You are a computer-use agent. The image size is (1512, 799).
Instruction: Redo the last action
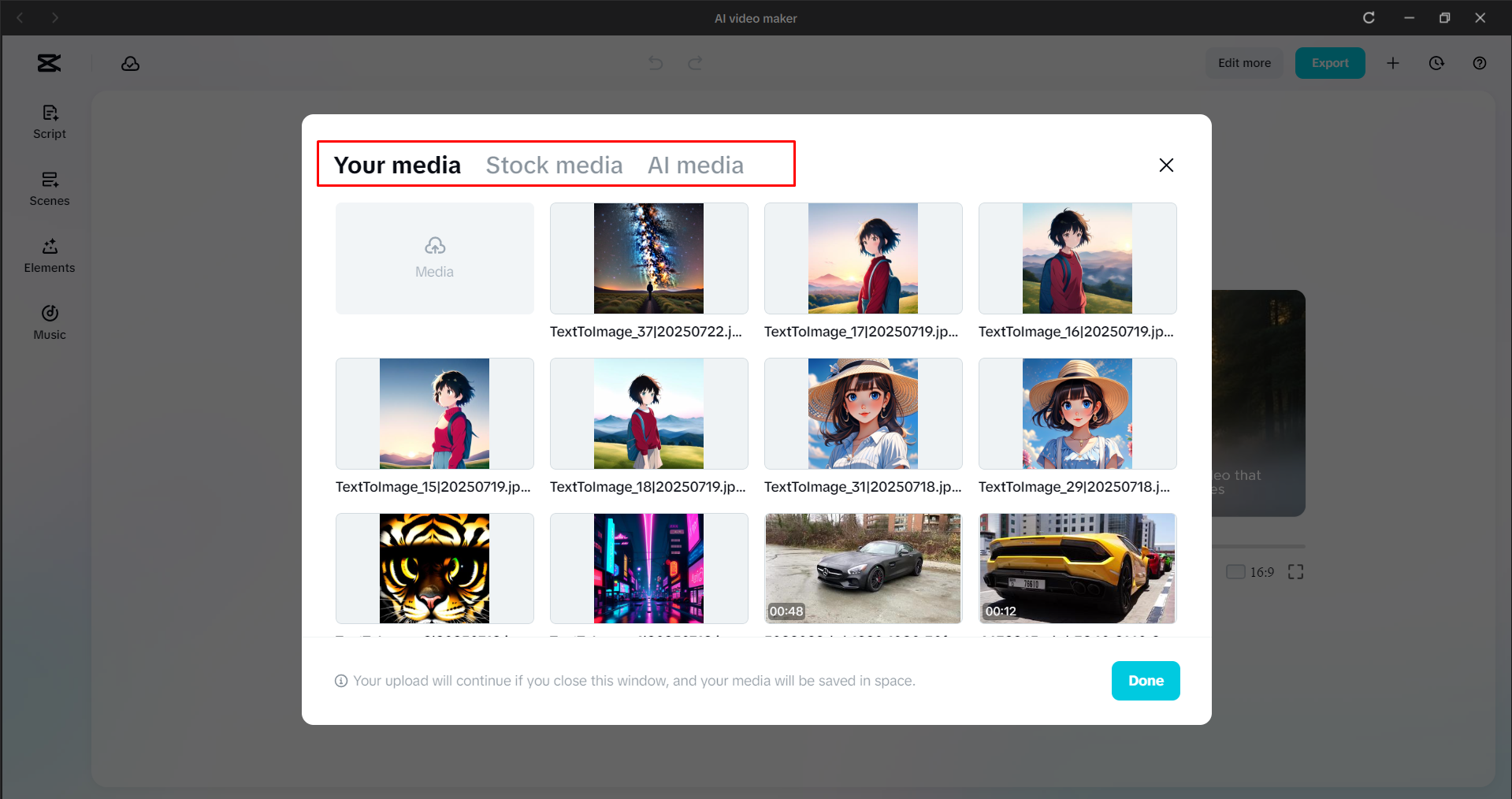coord(694,63)
